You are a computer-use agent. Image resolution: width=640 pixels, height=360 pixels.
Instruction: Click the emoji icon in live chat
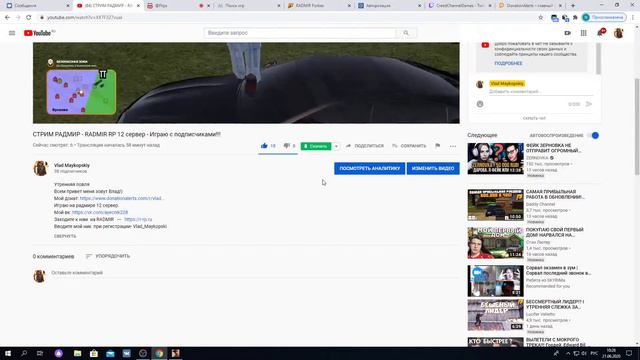tap(480, 104)
